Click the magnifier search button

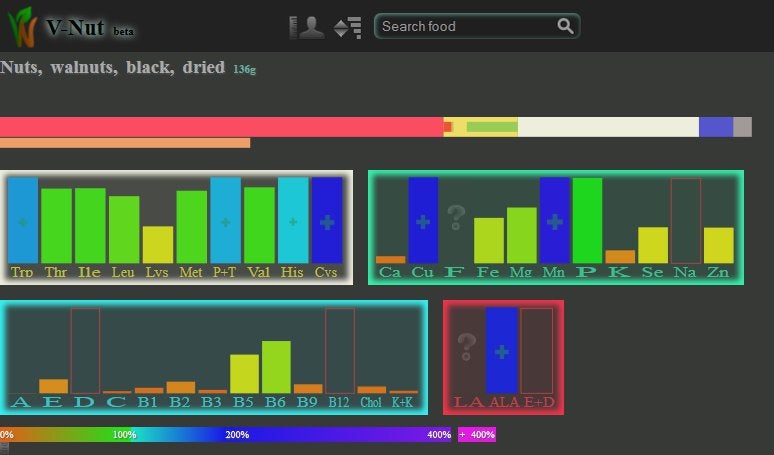pos(565,26)
